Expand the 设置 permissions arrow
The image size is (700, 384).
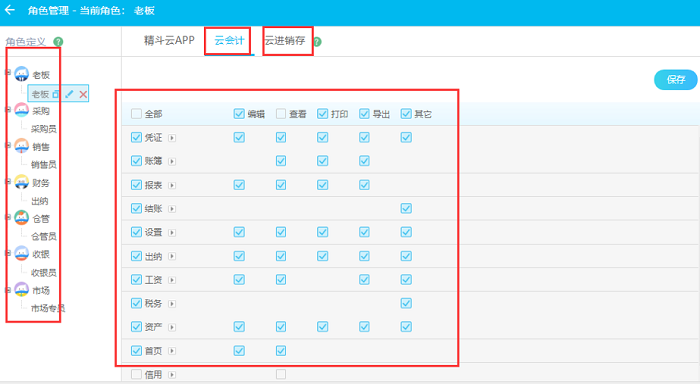pos(172,233)
